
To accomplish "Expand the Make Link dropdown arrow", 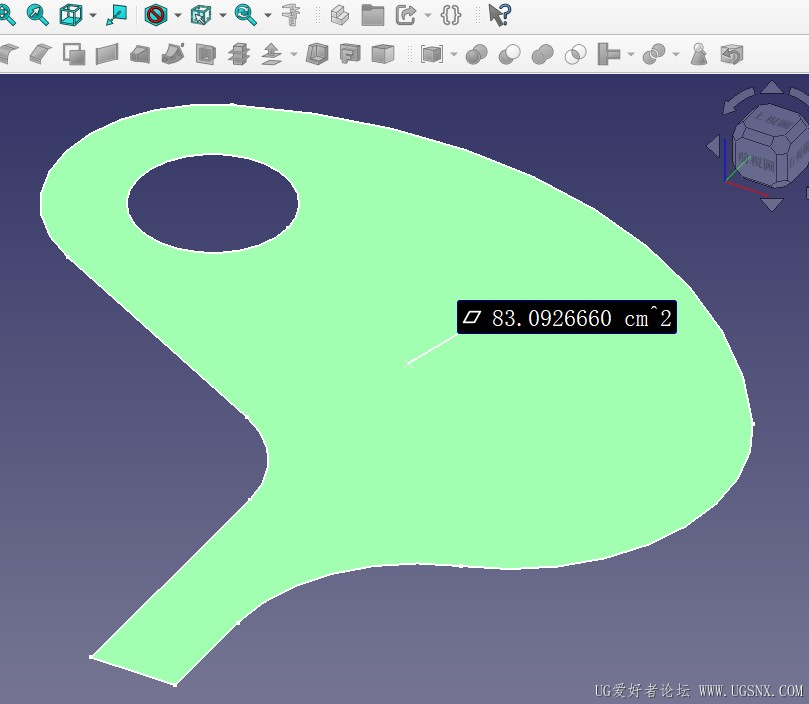I will click(x=428, y=15).
